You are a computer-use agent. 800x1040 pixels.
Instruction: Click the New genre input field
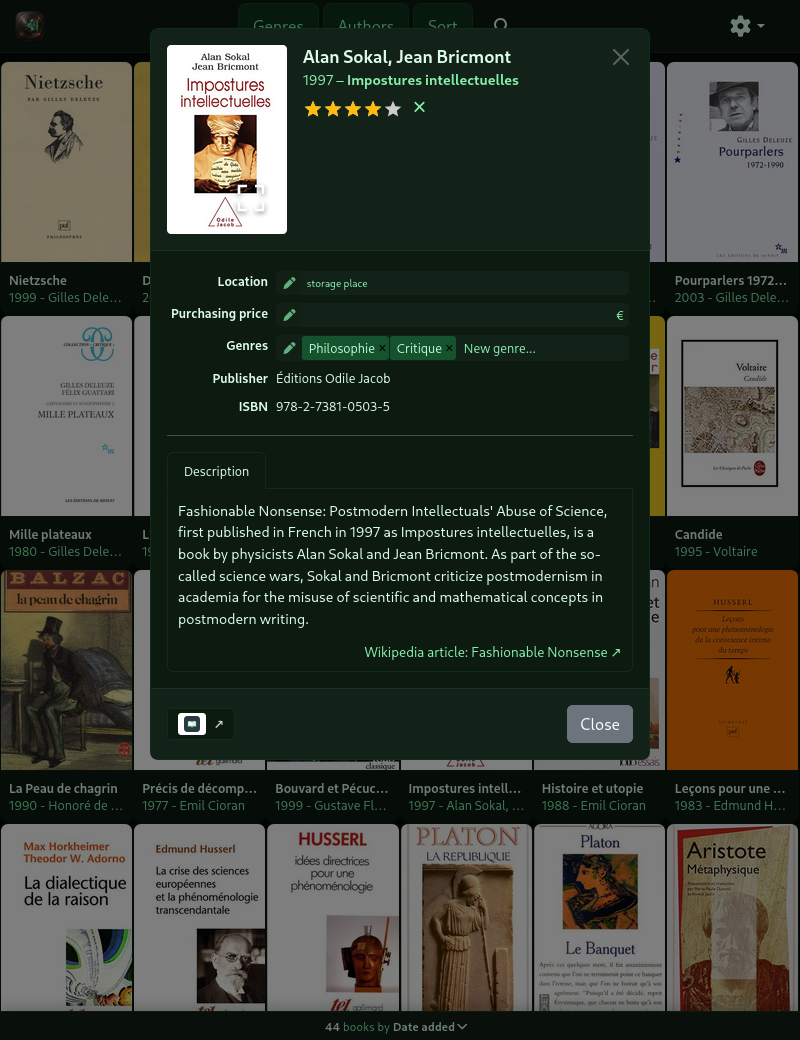[x=543, y=348]
